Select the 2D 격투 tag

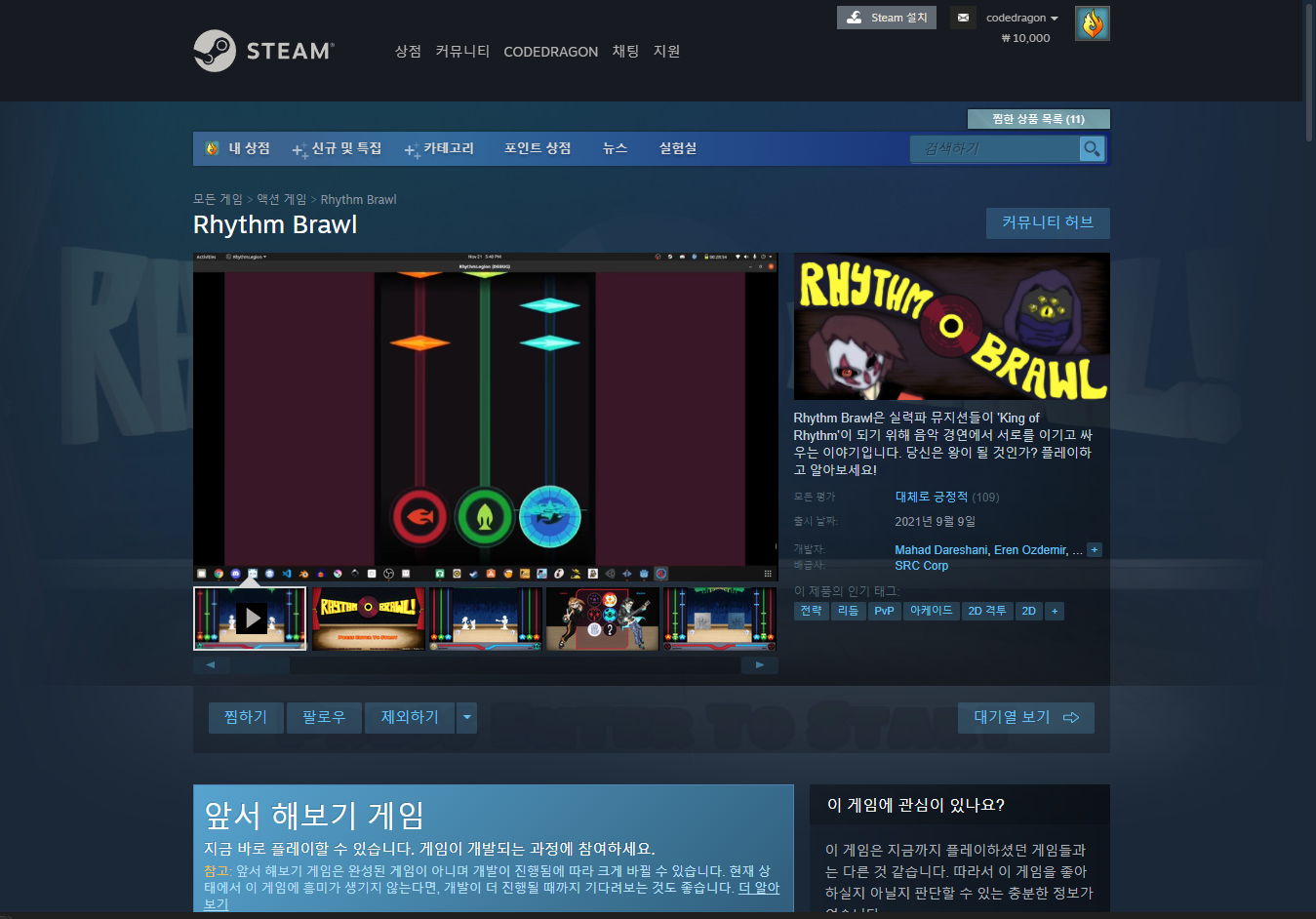tap(986, 611)
